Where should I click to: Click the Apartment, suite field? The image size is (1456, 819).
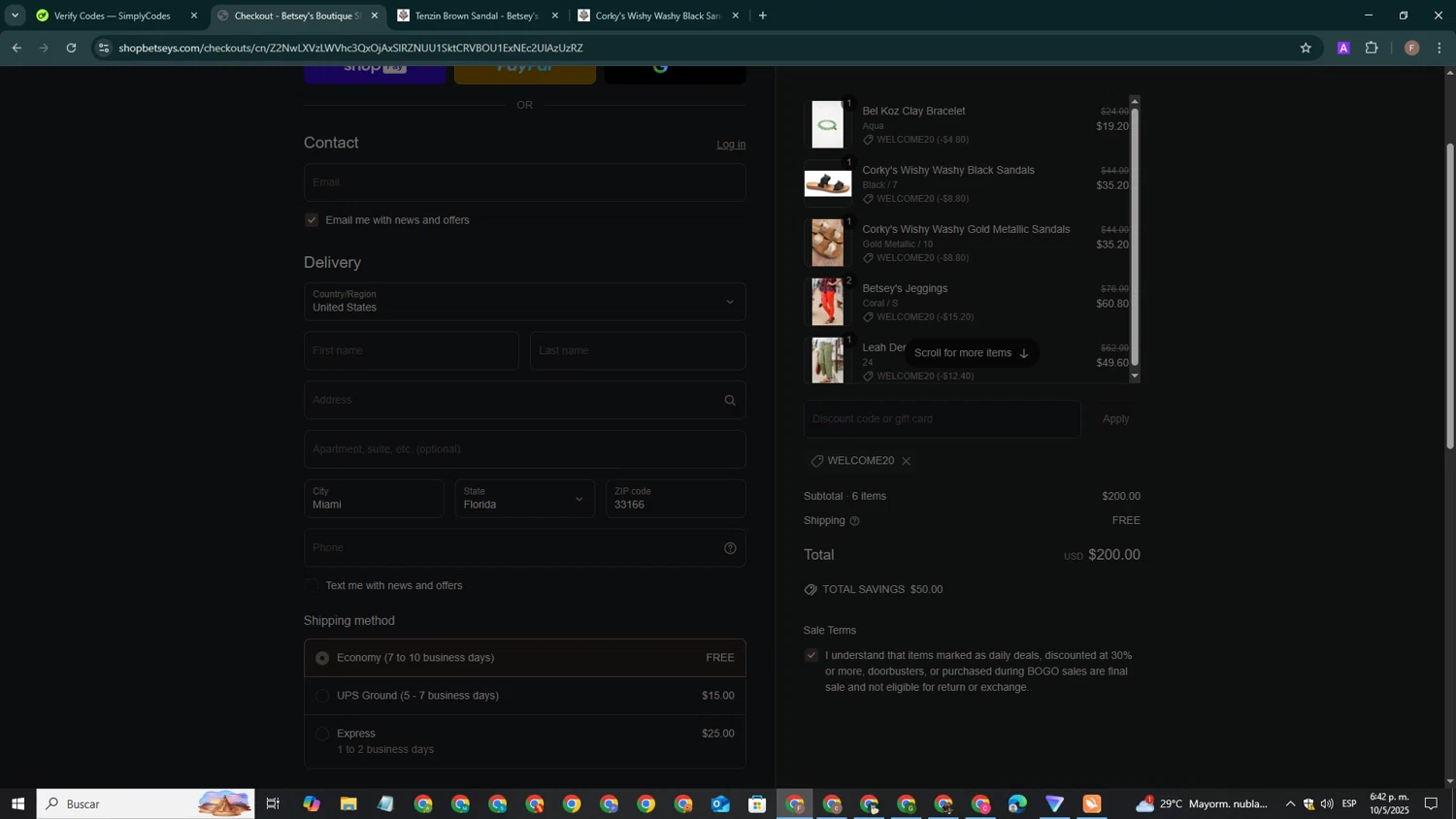click(525, 449)
